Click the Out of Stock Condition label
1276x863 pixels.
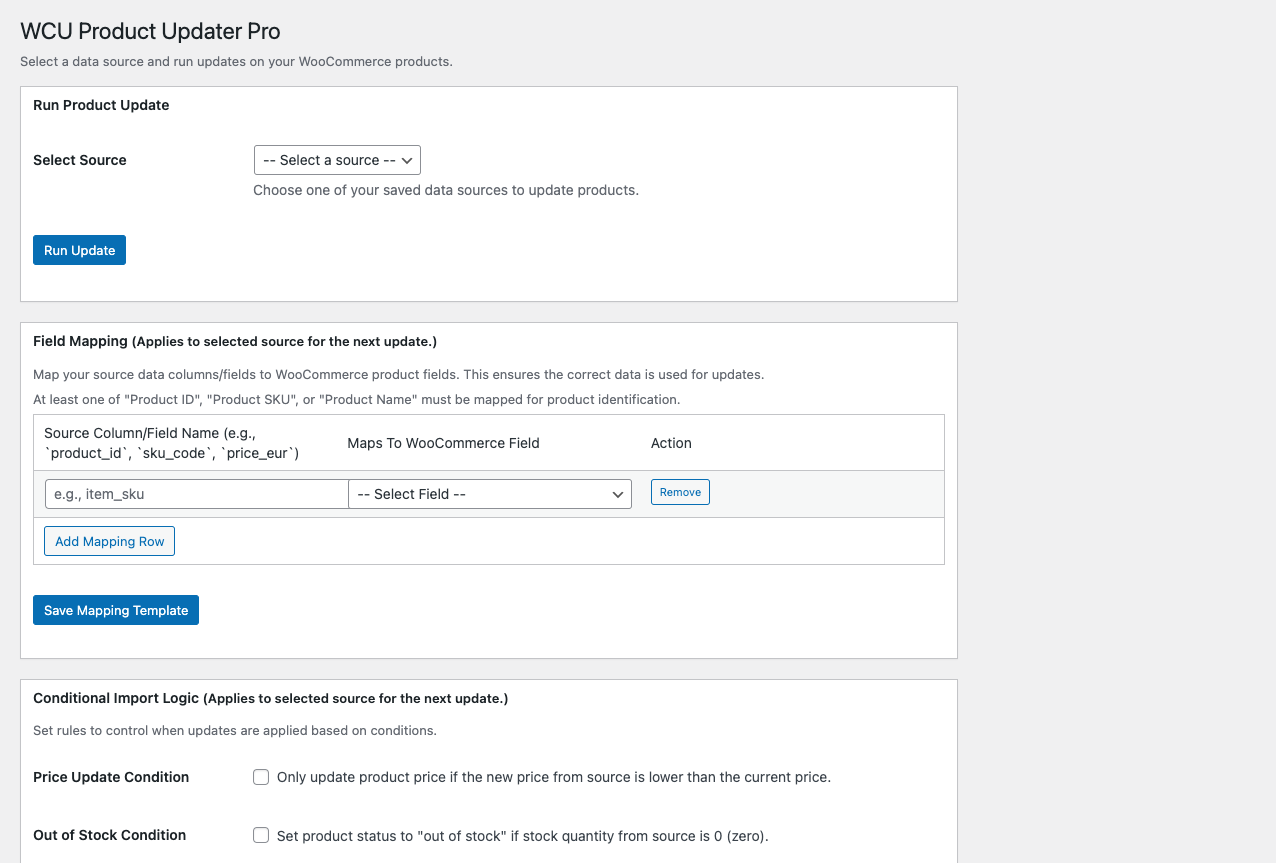coord(110,835)
